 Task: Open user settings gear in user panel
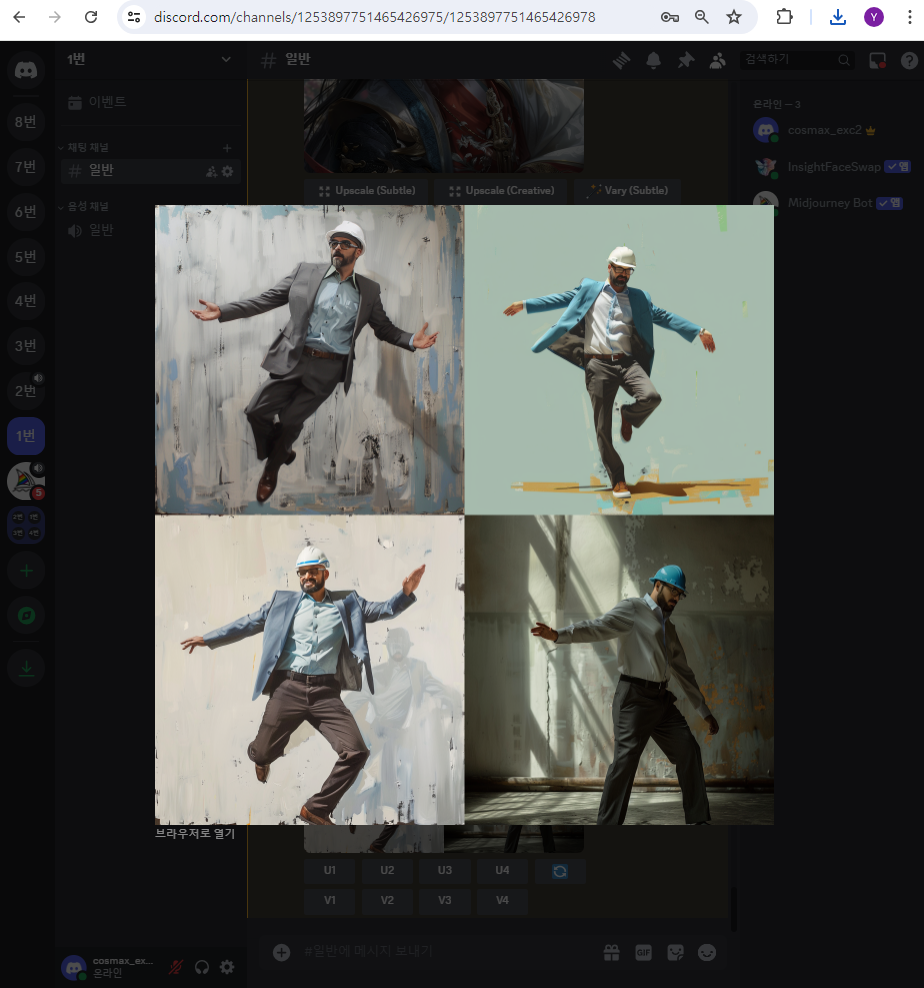coord(227,967)
